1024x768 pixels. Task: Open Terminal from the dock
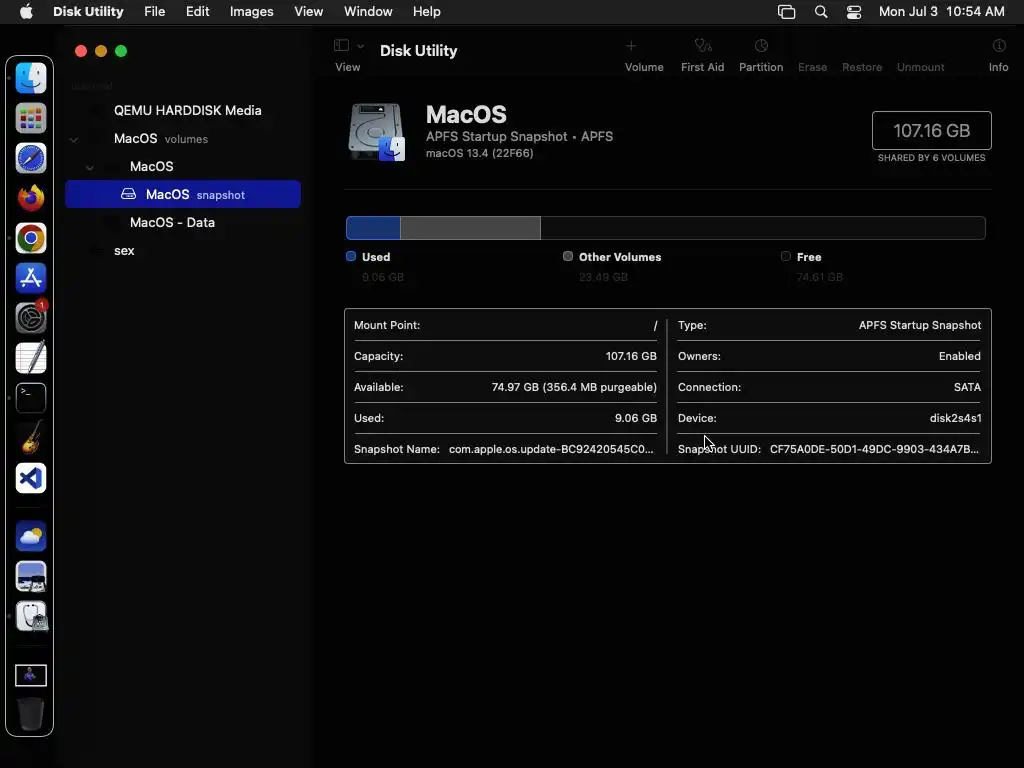(31, 398)
